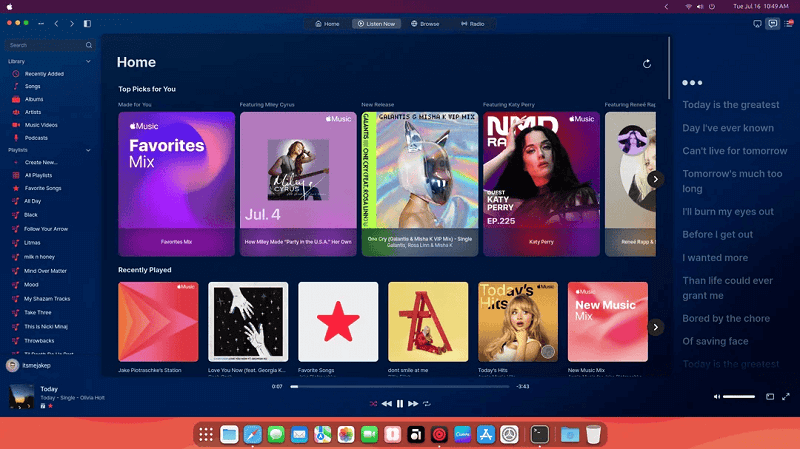The width and height of the screenshot is (800, 449).
Task: Open the Trash in the dock
Action: click(x=593, y=435)
